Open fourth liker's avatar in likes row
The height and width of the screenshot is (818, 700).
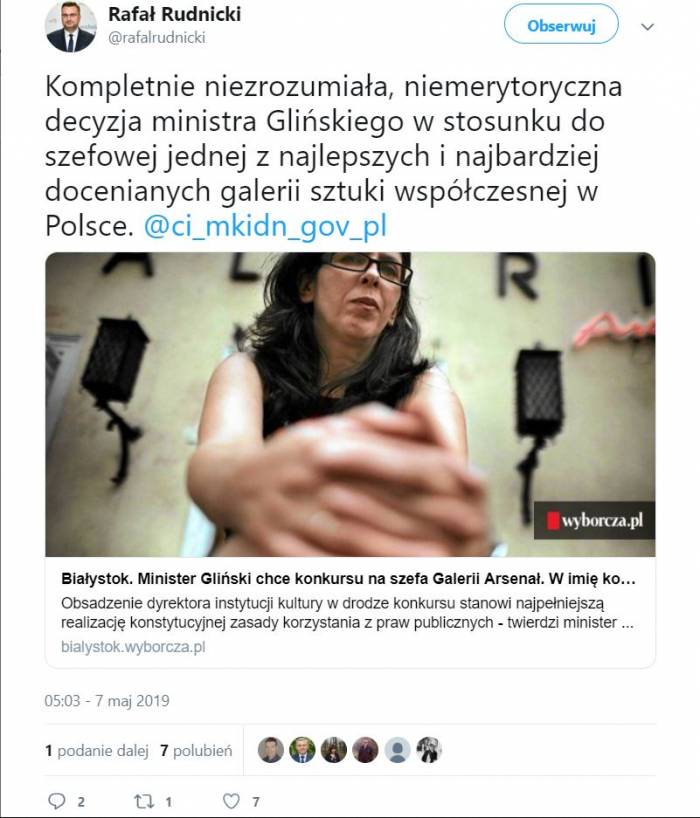click(x=366, y=750)
